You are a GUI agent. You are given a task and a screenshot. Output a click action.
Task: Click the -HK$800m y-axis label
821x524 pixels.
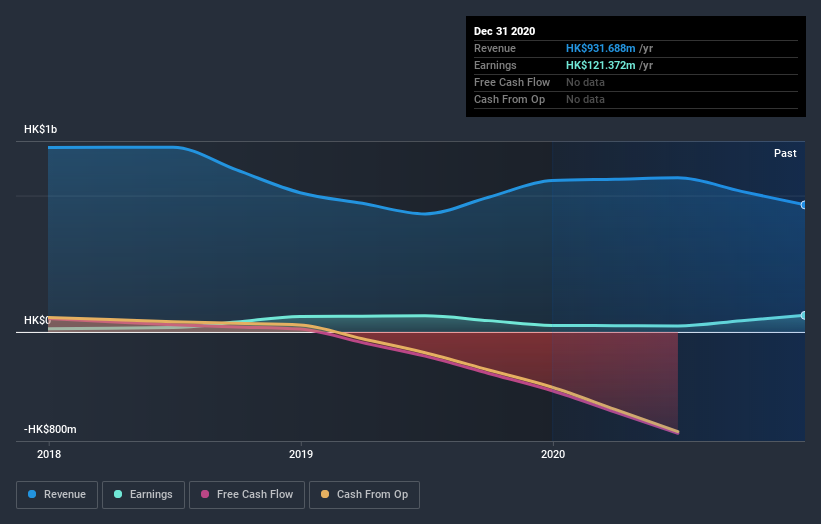(x=50, y=429)
